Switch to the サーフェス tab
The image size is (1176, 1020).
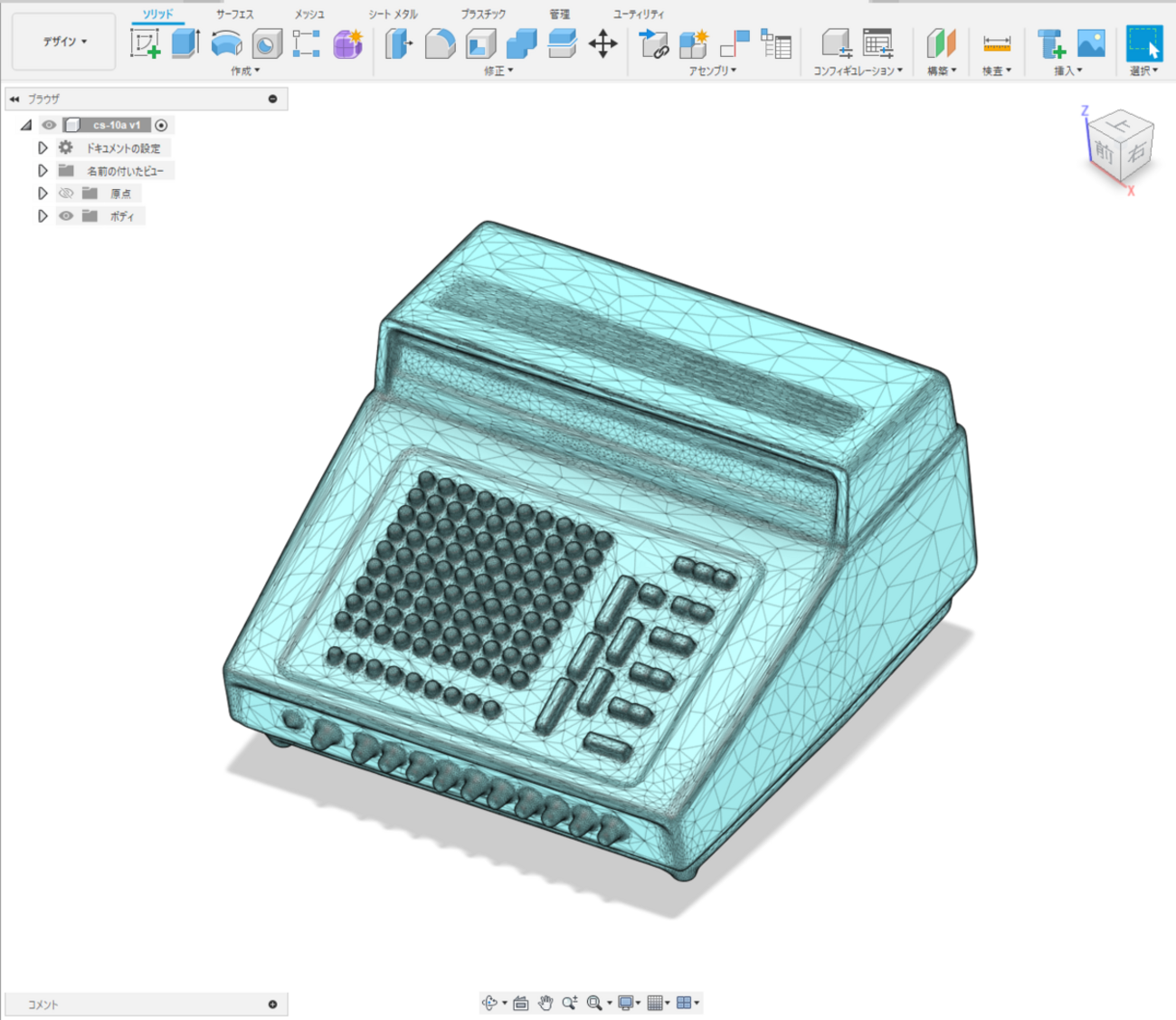tap(234, 14)
